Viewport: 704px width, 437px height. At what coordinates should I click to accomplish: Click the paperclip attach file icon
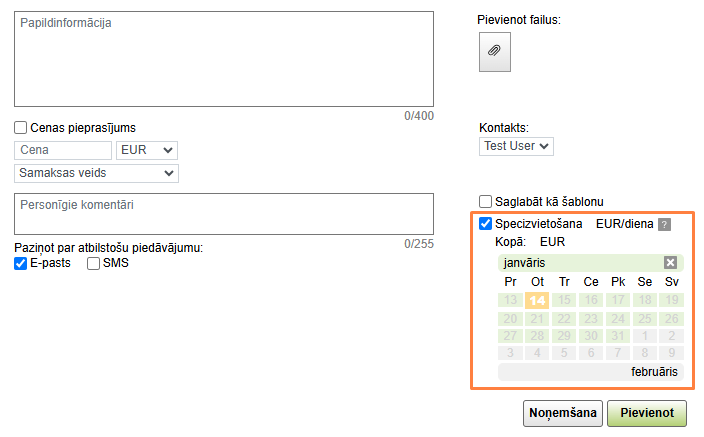[x=495, y=50]
